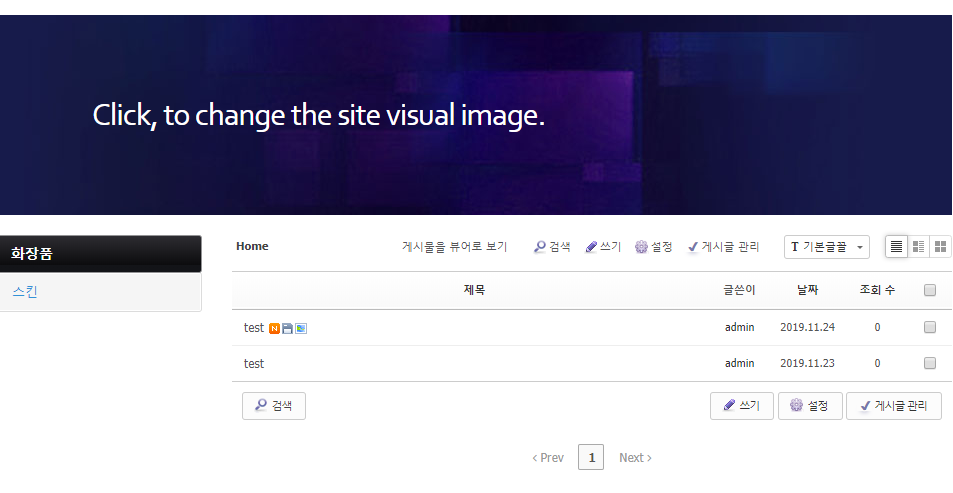Click admin author of 2019.11.23 post

[740, 363]
